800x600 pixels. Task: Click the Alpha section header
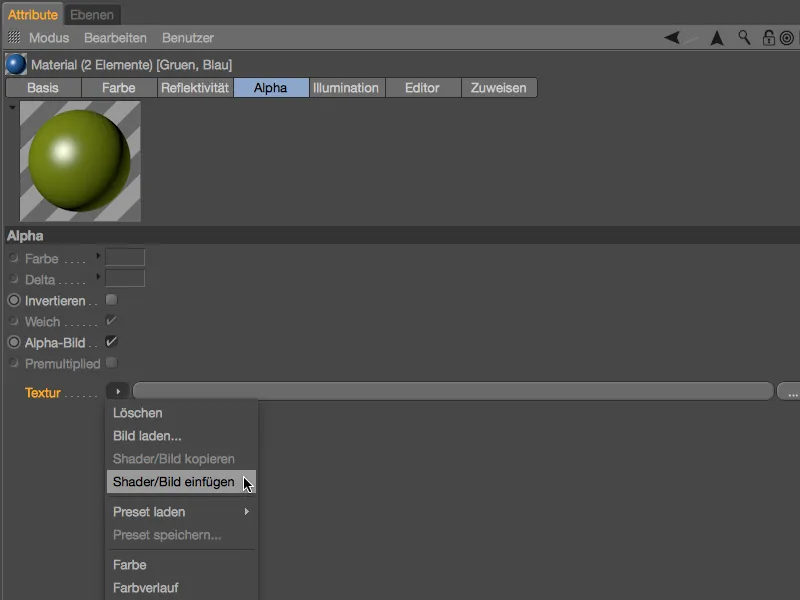pos(402,236)
